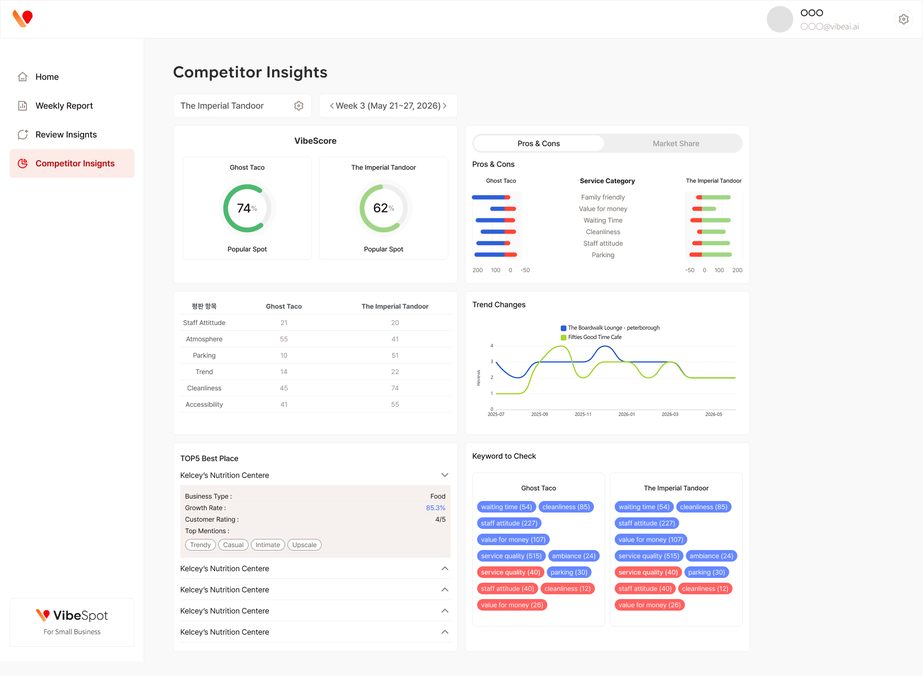923x676 pixels.
Task: Click the Upscale mention tag
Action: 304,545
